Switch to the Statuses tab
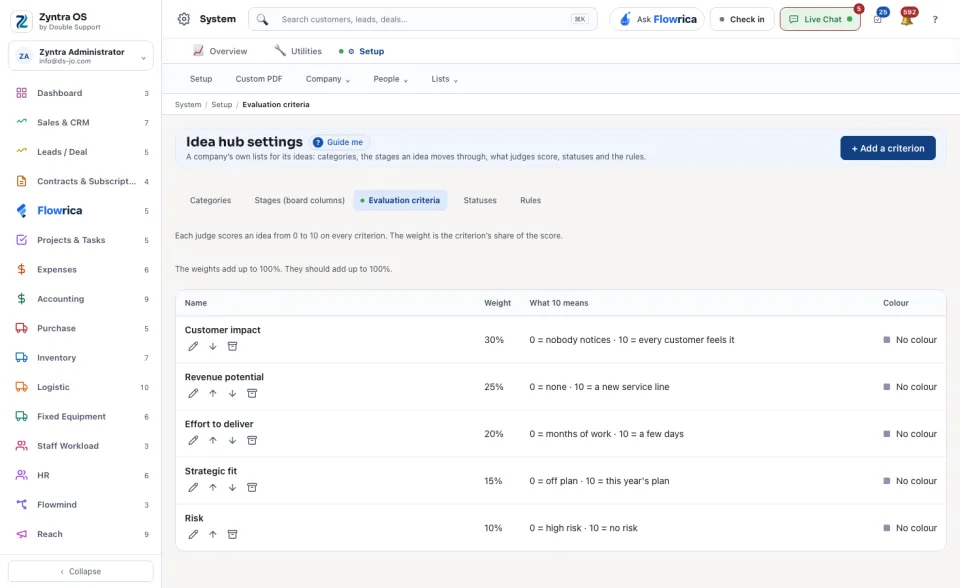This screenshot has width=960, height=588. coord(480,200)
